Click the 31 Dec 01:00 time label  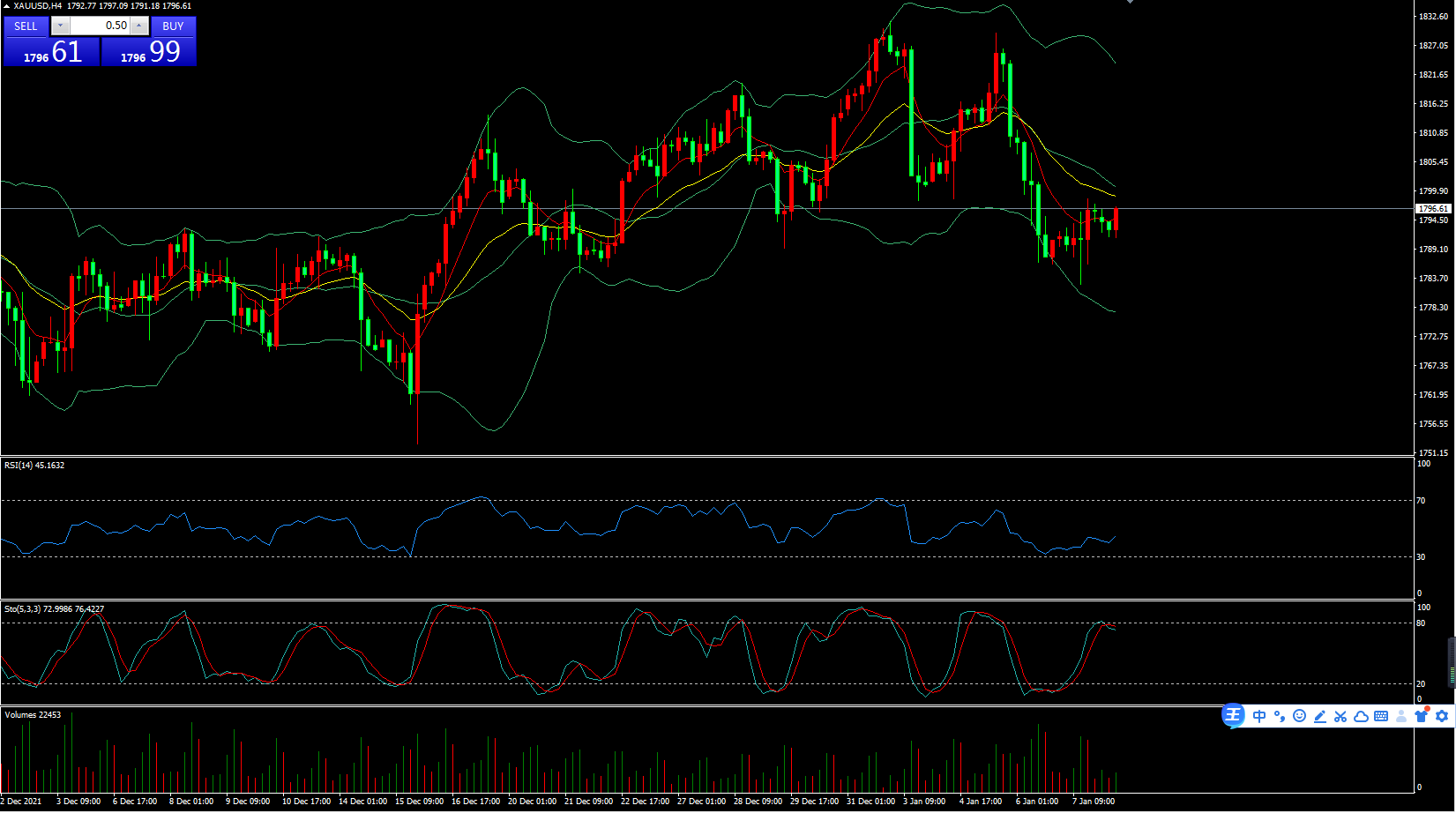pos(870,802)
